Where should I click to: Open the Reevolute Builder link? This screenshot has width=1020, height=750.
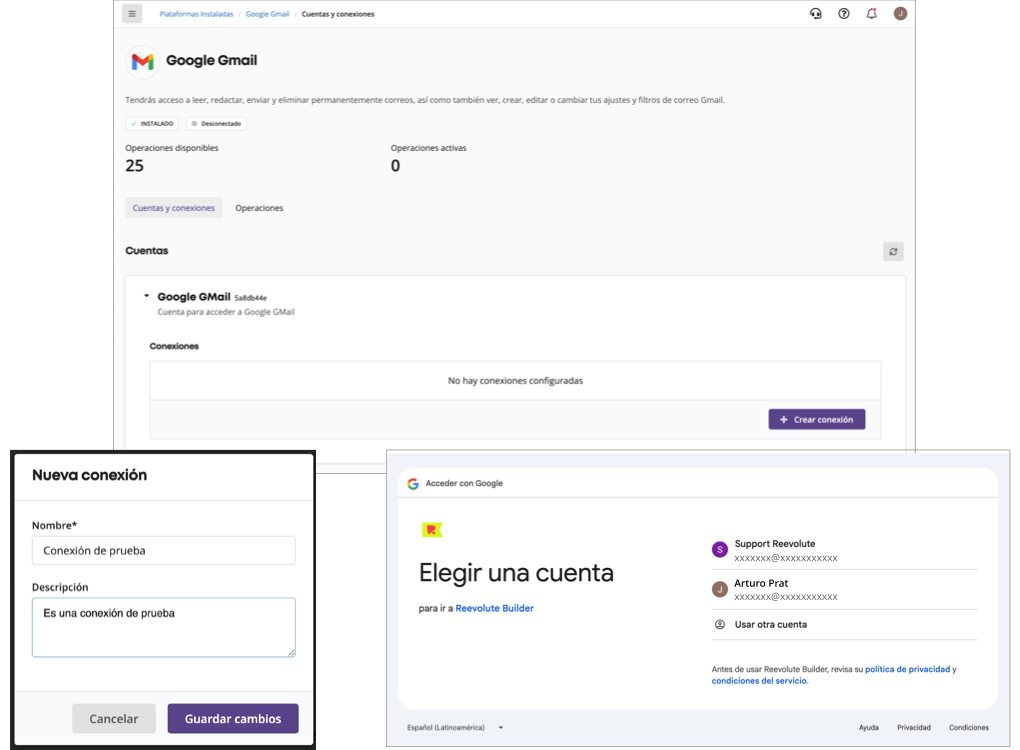click(x=494, y=608)
